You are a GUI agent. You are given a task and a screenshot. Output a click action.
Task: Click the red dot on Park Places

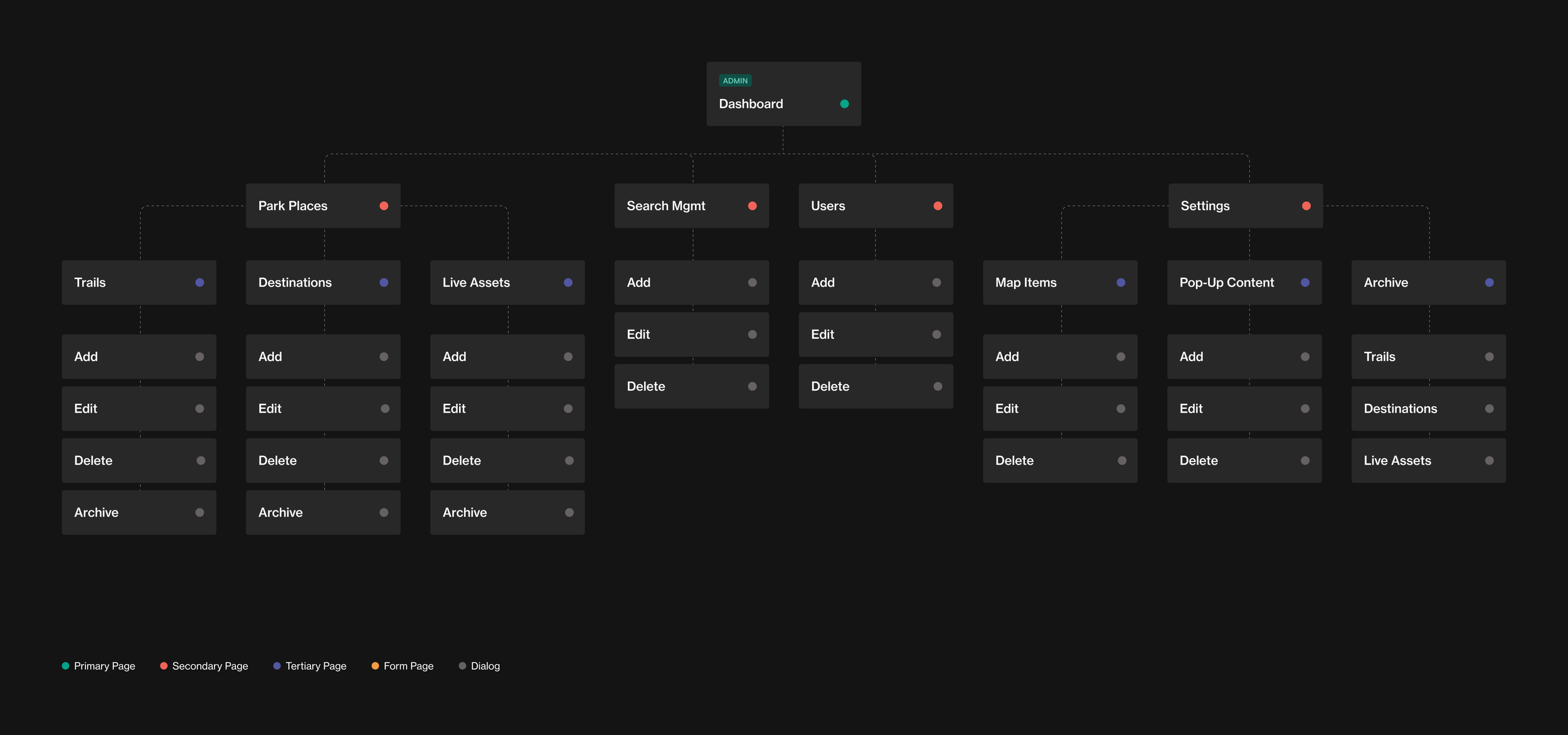click(384, 206)
